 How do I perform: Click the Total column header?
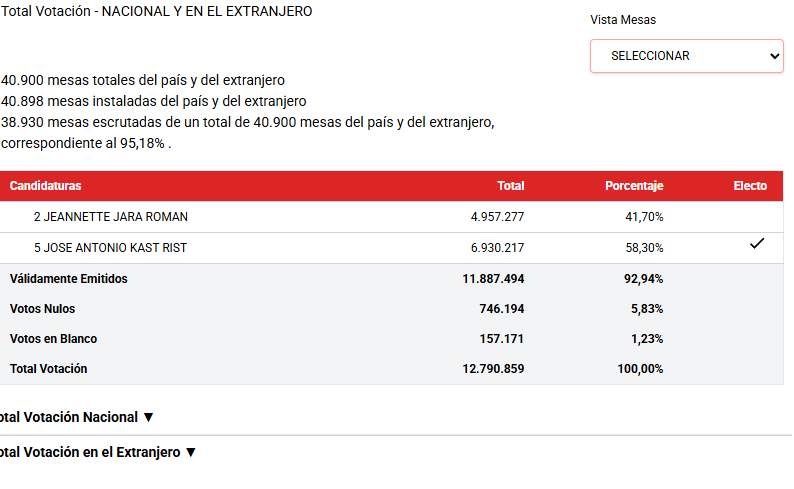pyautogui.click(x=510, y=186)
